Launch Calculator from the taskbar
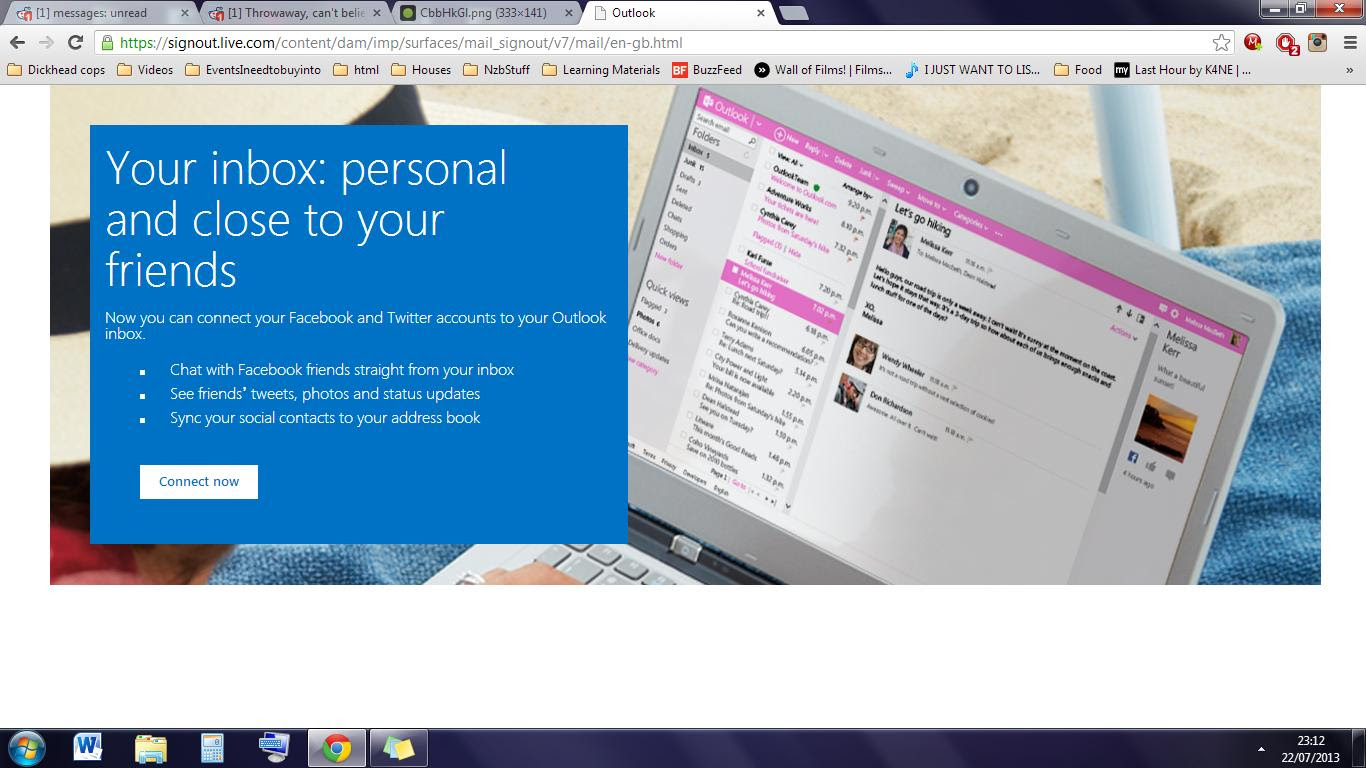 point(212,746)
